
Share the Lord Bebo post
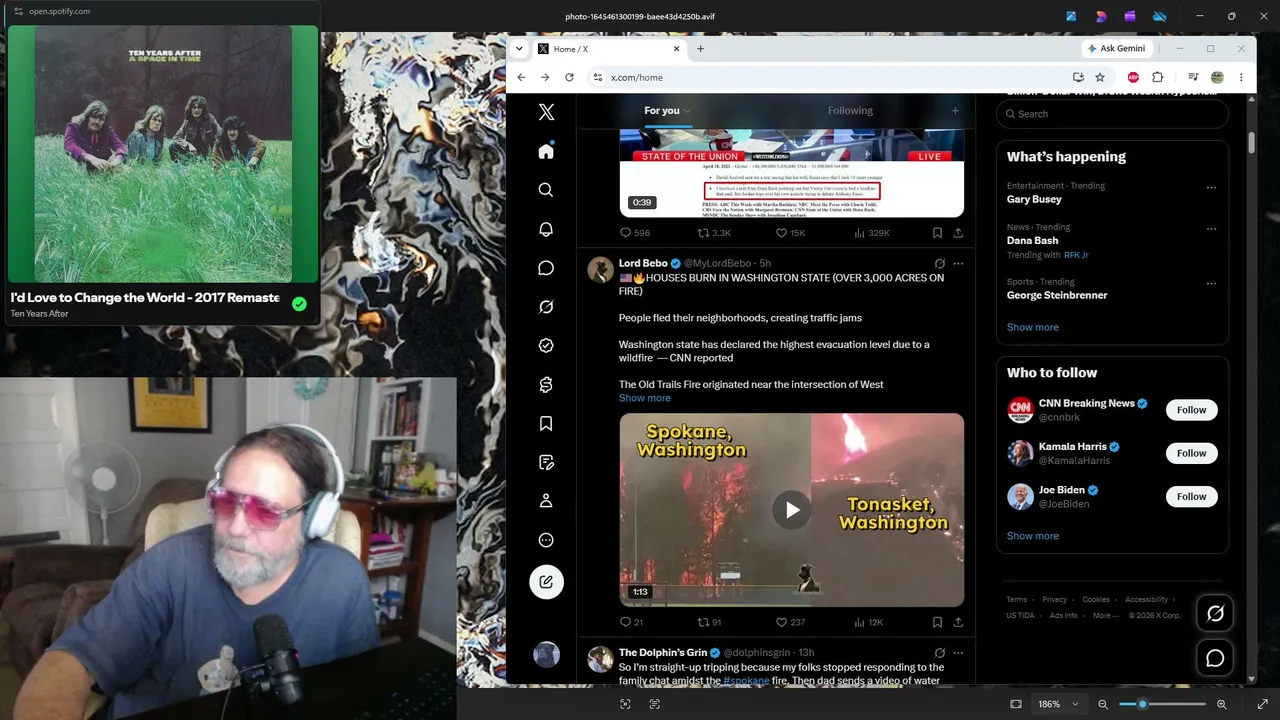coord(958,622)
